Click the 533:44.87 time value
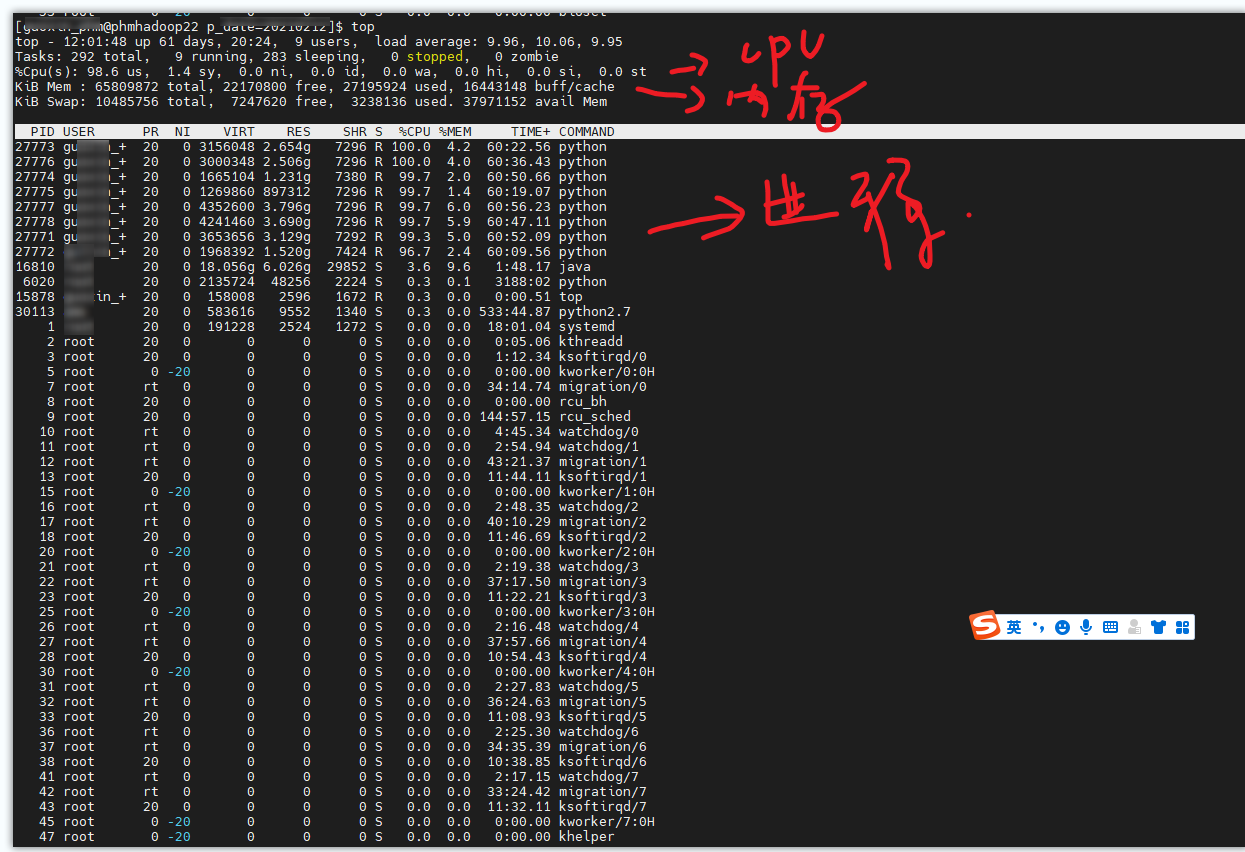This screenshot has height=852, width=1245. (515, 312)
